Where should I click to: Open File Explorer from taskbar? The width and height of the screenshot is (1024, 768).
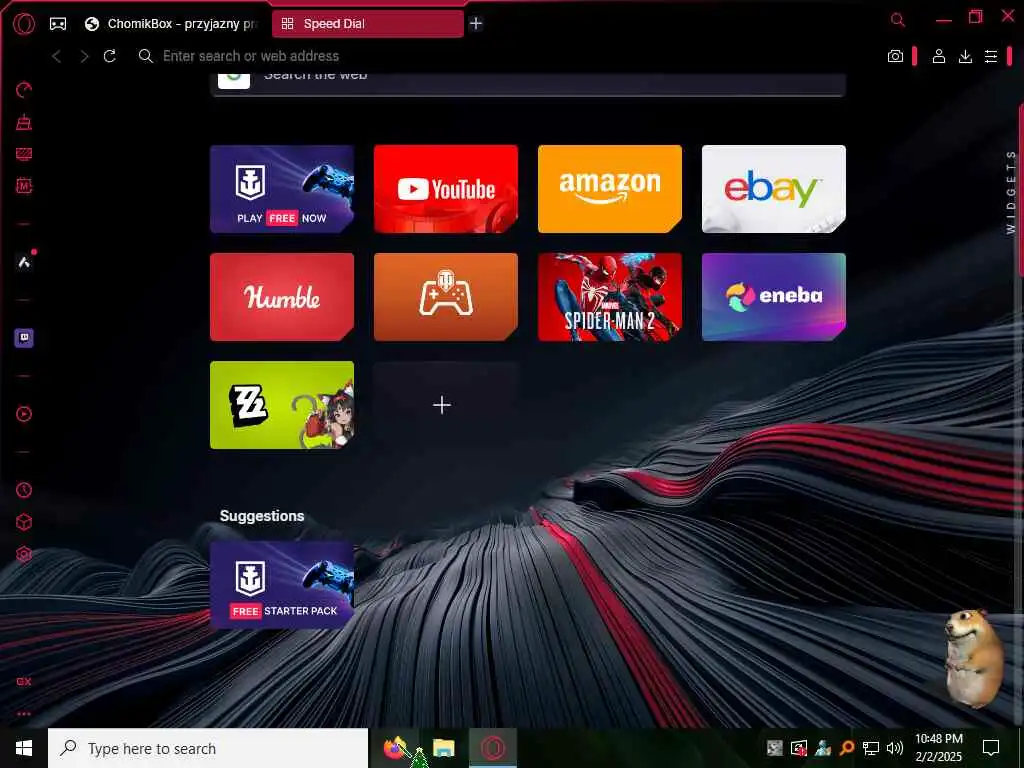(443, 748)
